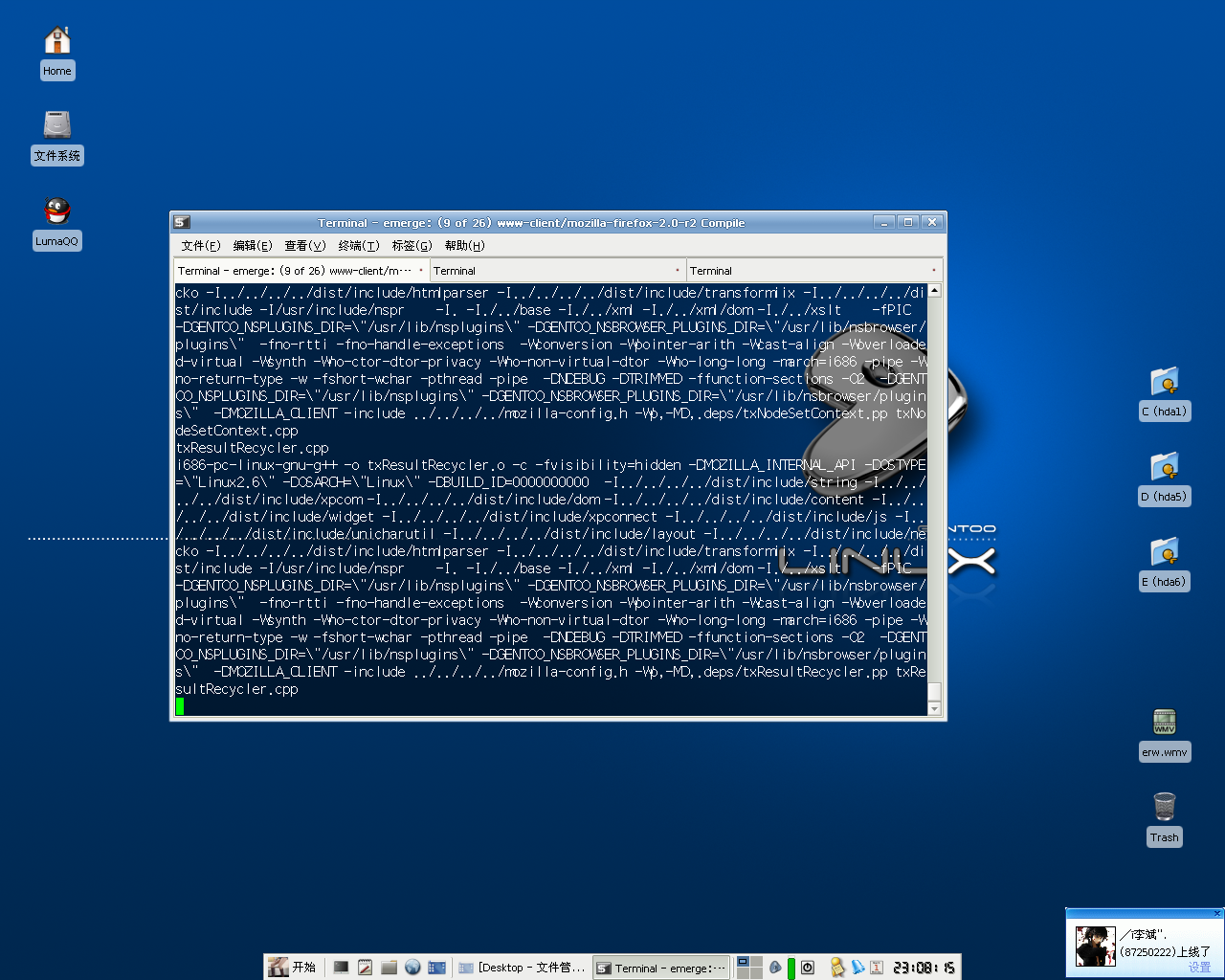The image size is (1225, 980).
Task: Click the yellow figure tray icon
Action: [837, 968]
